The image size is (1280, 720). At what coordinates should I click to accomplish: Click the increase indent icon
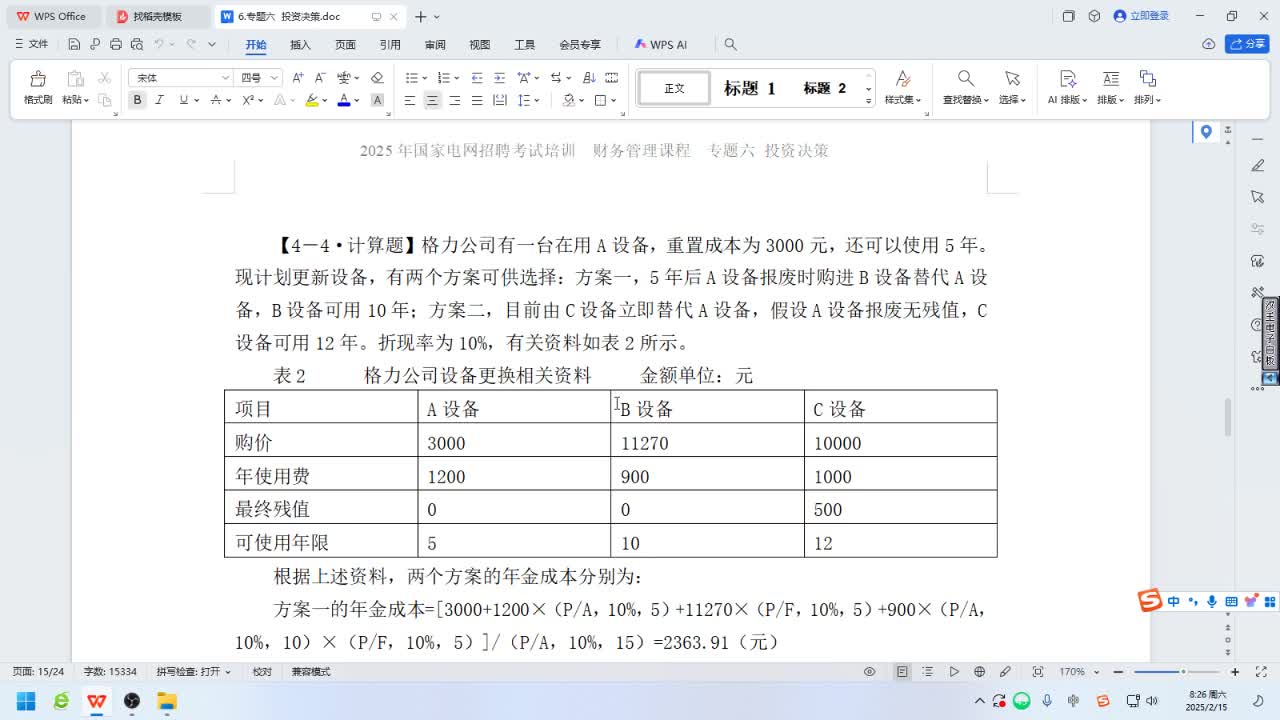click(x=499, y=77)
